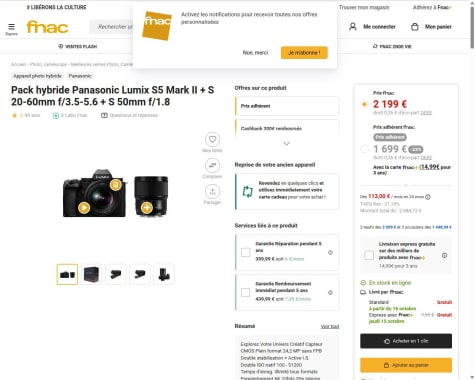Select the 1 699 € adhérent price radio
Screen dimensions: 475x380
[x=364, y=149]
